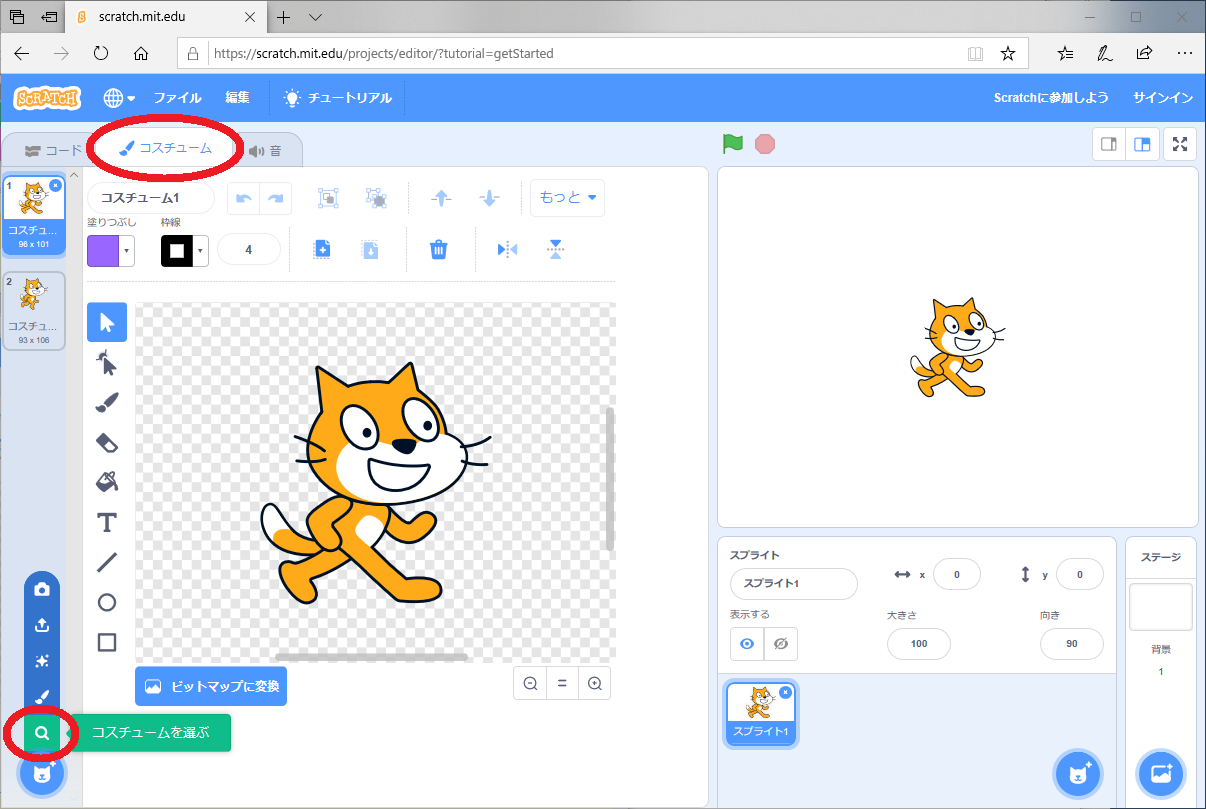Open the もっと dropdown
The width and height of the screenshot is (1206, 809).
(567, 198)
